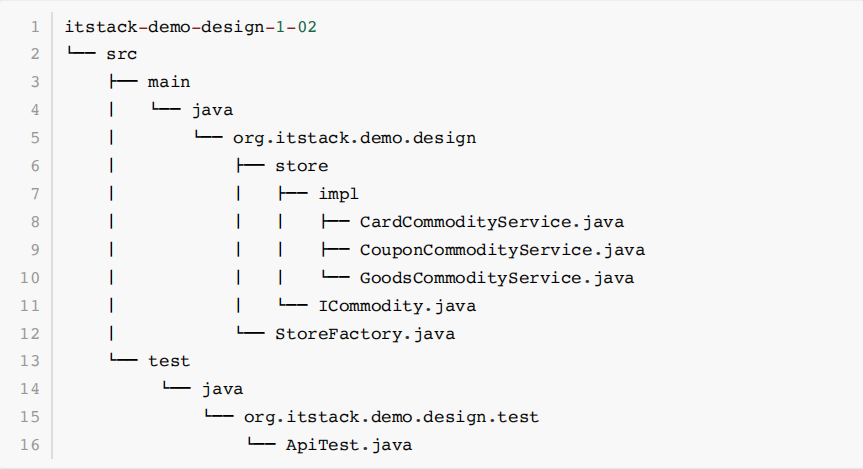
Task: Open the ICommodity.java file entry
Action: click(396, 305)
